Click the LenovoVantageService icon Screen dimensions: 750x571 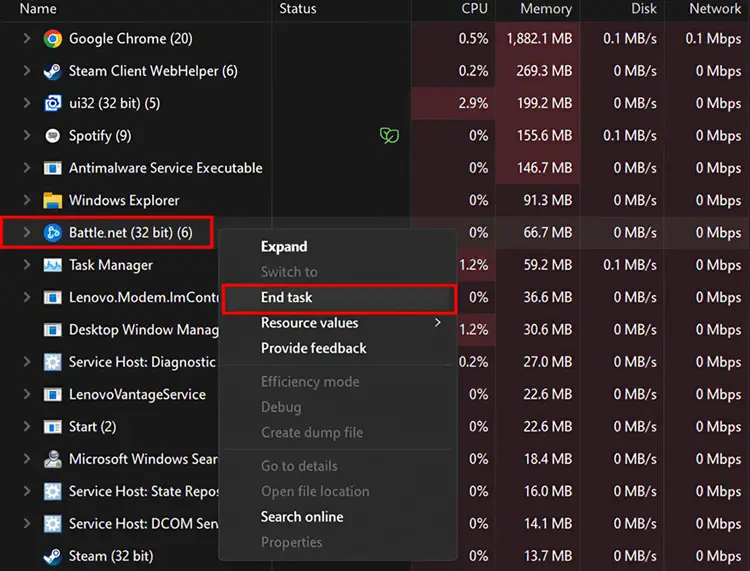pyautogui.click(x=53, y=395)
